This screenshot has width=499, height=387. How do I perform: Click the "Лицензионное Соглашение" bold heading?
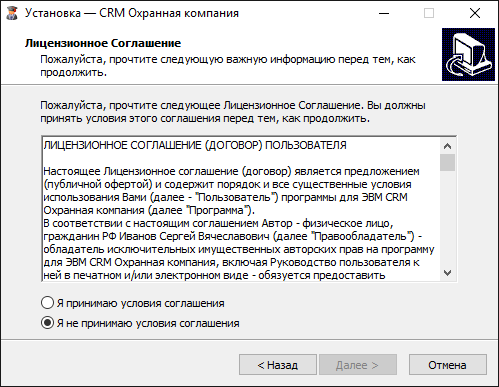click(x=103, y=43)
